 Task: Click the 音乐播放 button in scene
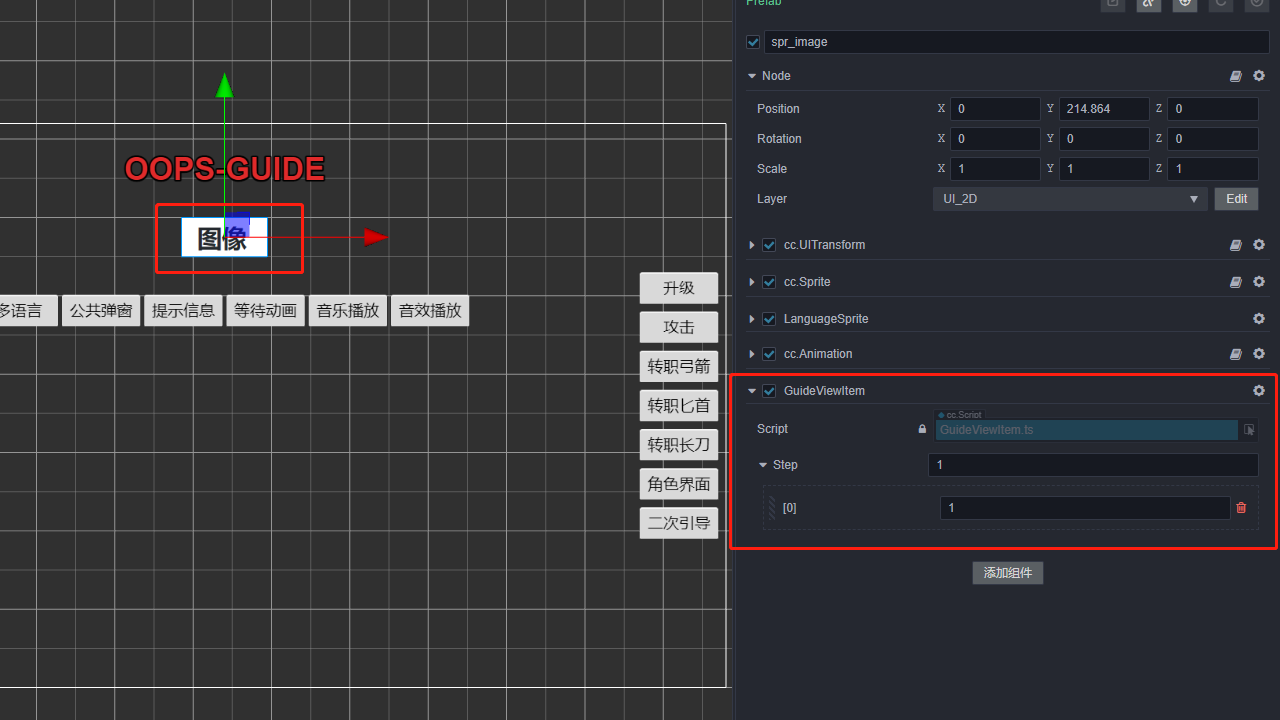(348, 311)
